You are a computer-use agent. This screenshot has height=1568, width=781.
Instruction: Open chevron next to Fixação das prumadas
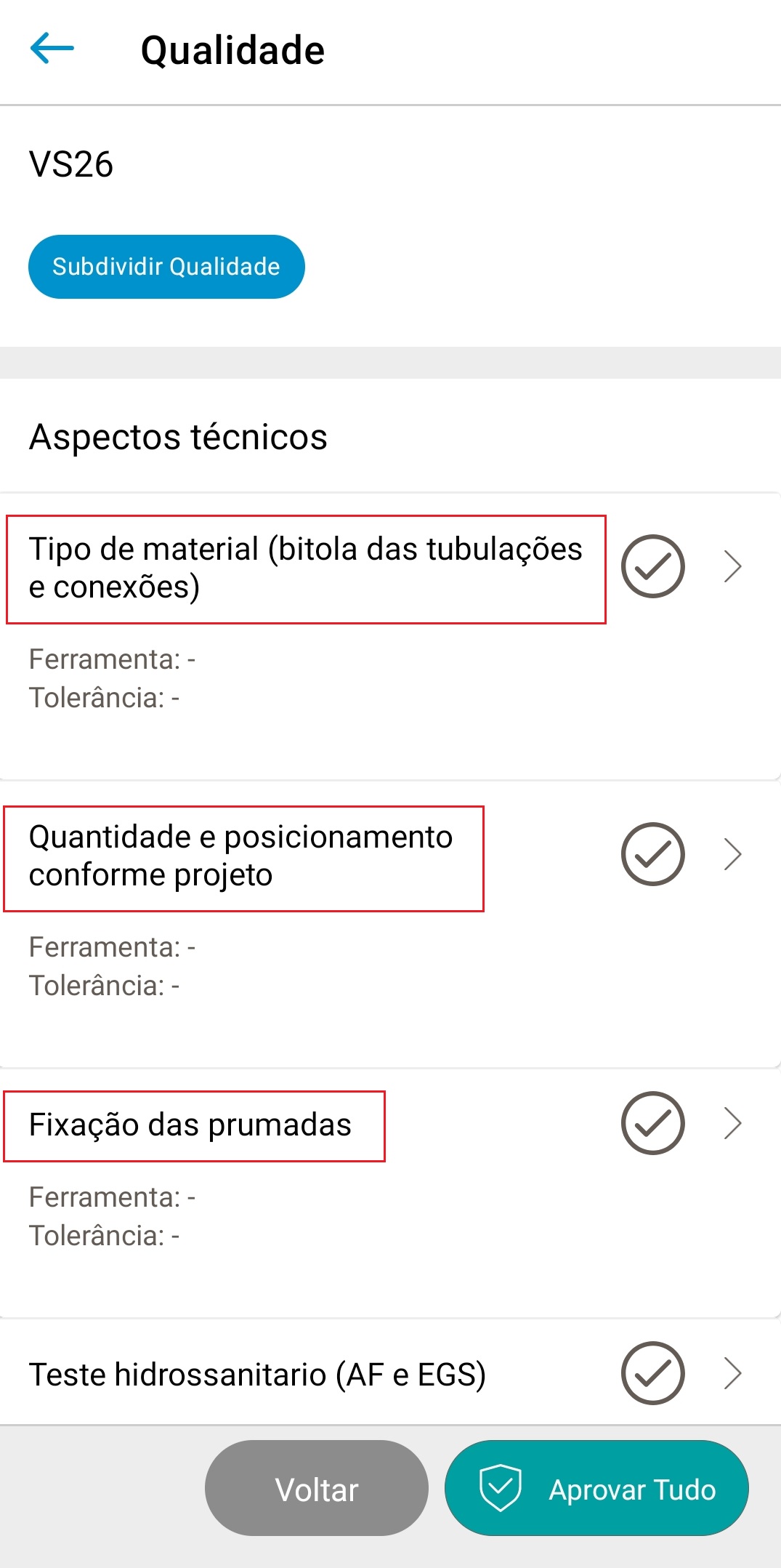point(733,1123)
